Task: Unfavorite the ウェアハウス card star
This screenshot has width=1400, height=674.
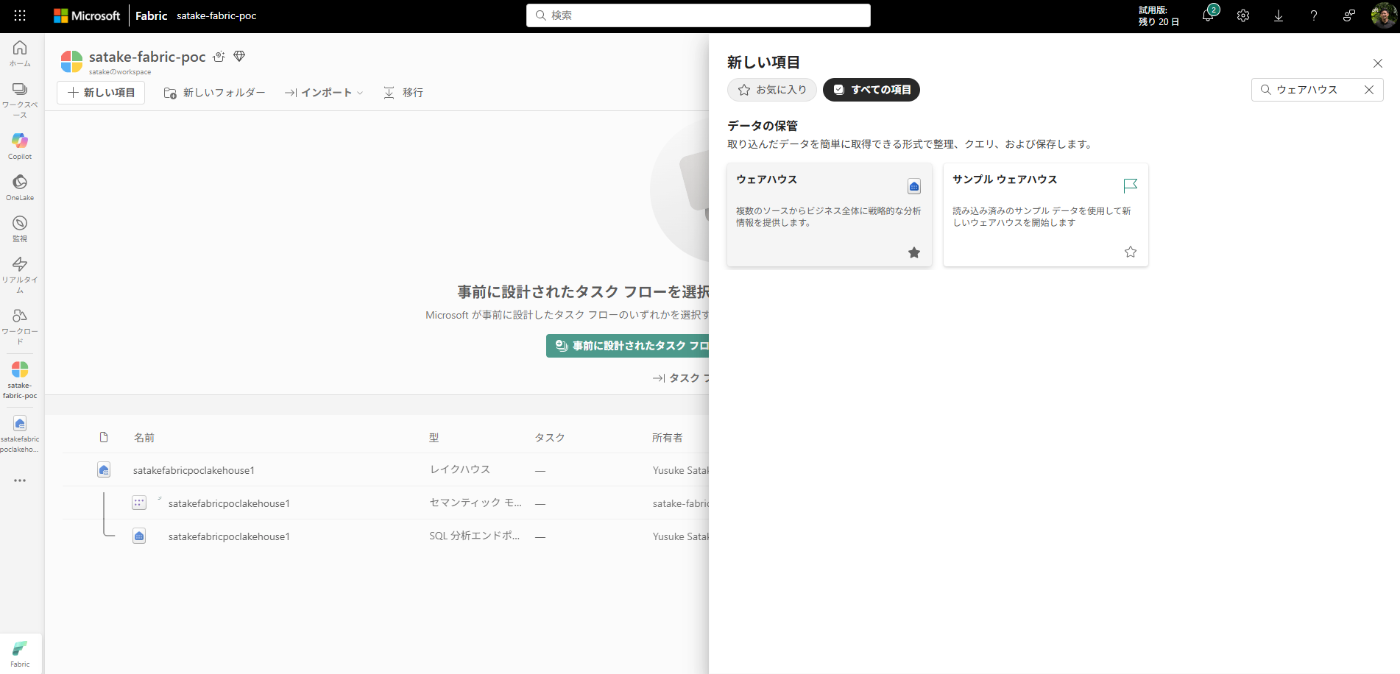Action: point(914,252)
